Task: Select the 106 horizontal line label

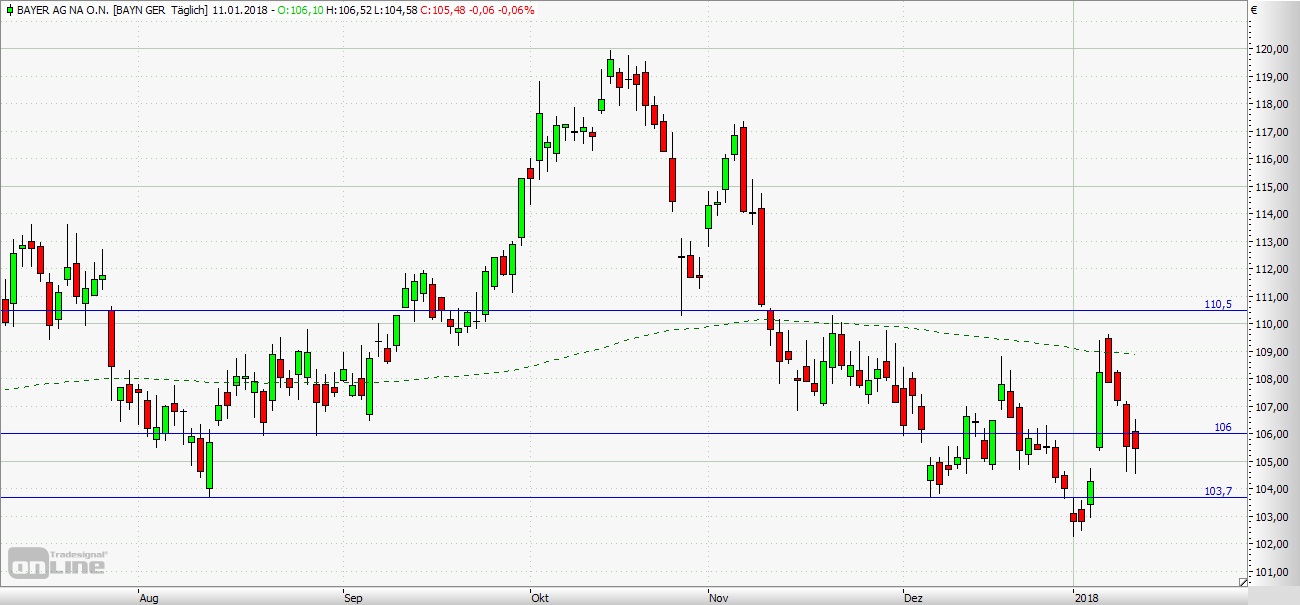Action: pyautogui.click(x=1223, y=427)
